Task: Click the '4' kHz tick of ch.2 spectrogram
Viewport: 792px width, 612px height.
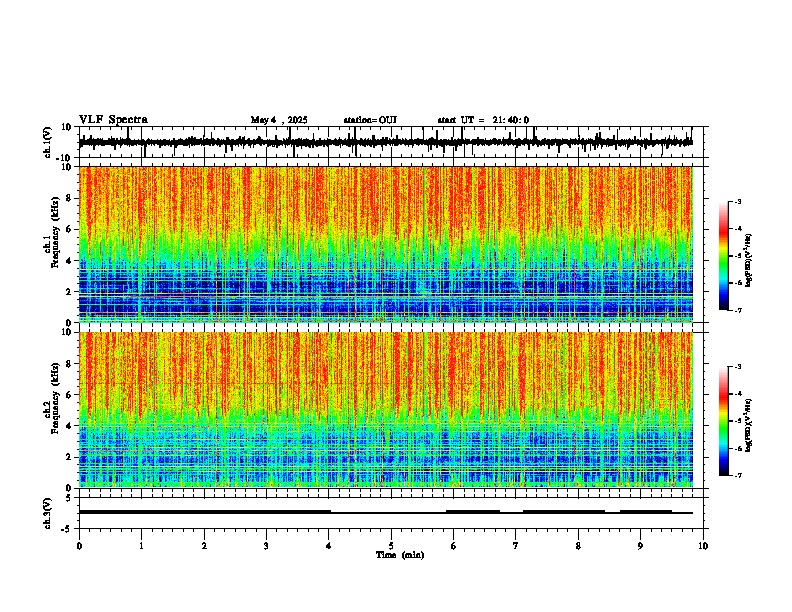Action: [x=69, y=426]
